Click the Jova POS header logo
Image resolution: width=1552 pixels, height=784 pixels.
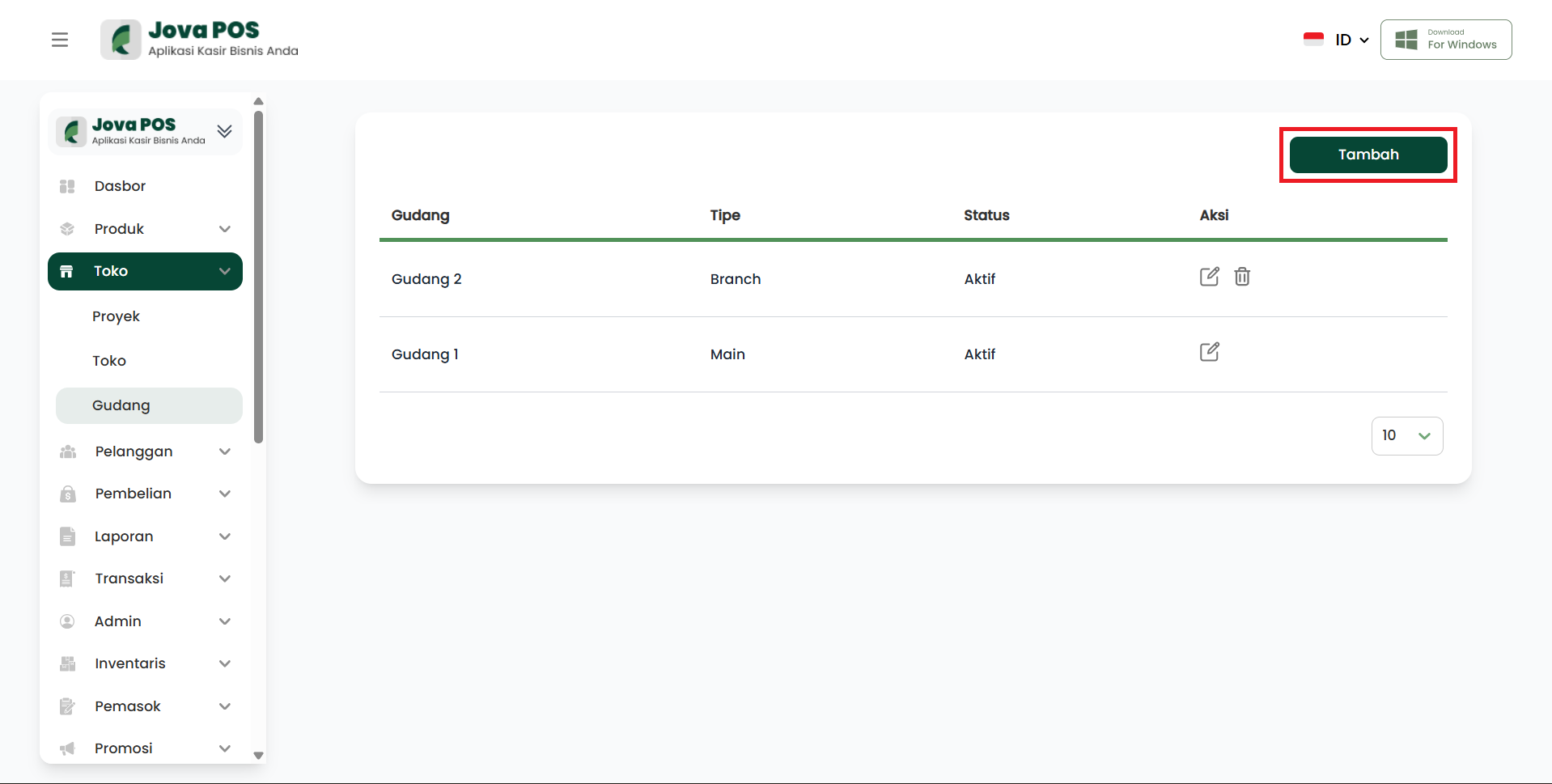click(x=199, y=40)
